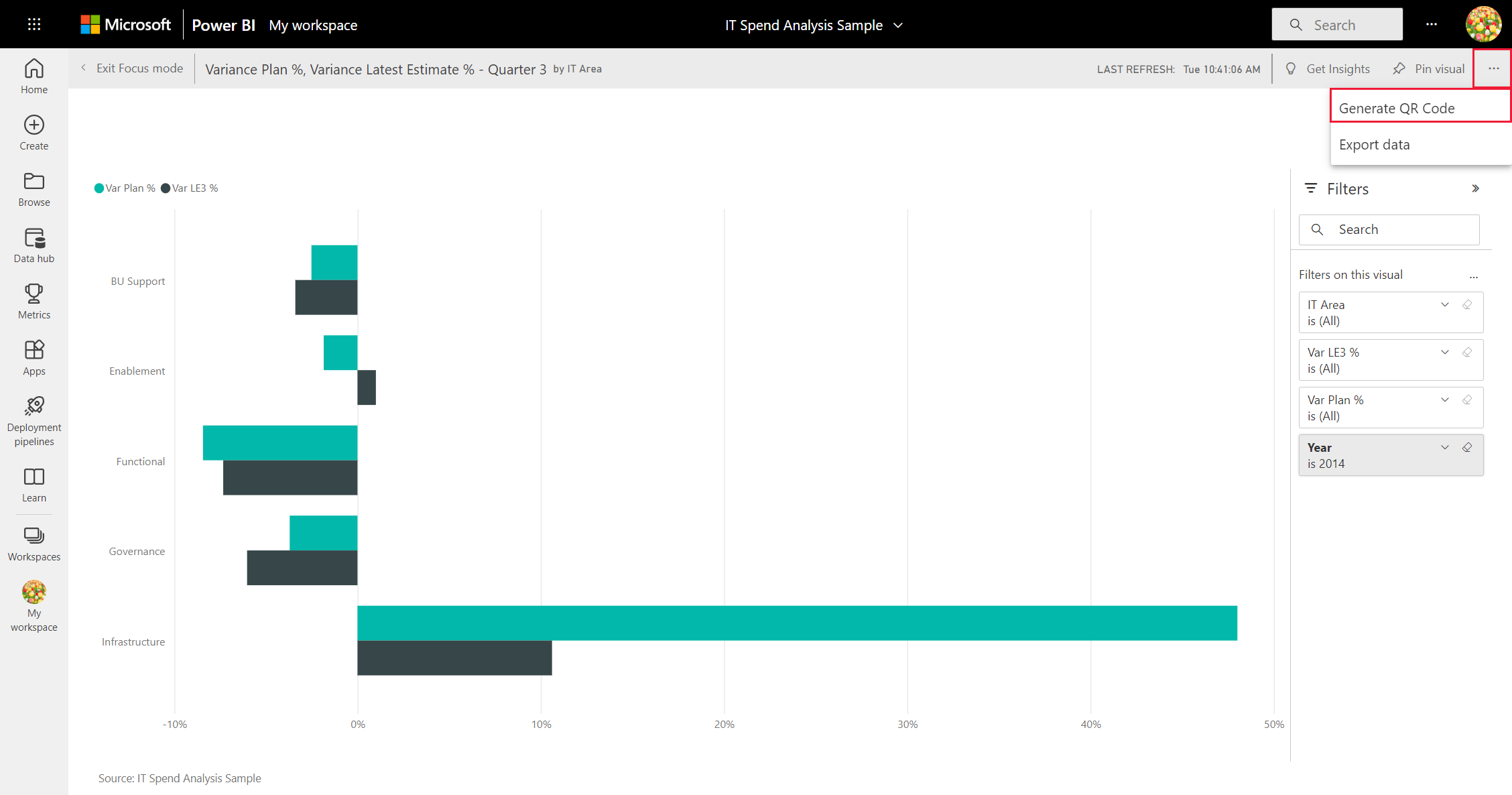The image size is (1512, 795).
Task: Click the Filters search input field
Action: coord(1390,229)
